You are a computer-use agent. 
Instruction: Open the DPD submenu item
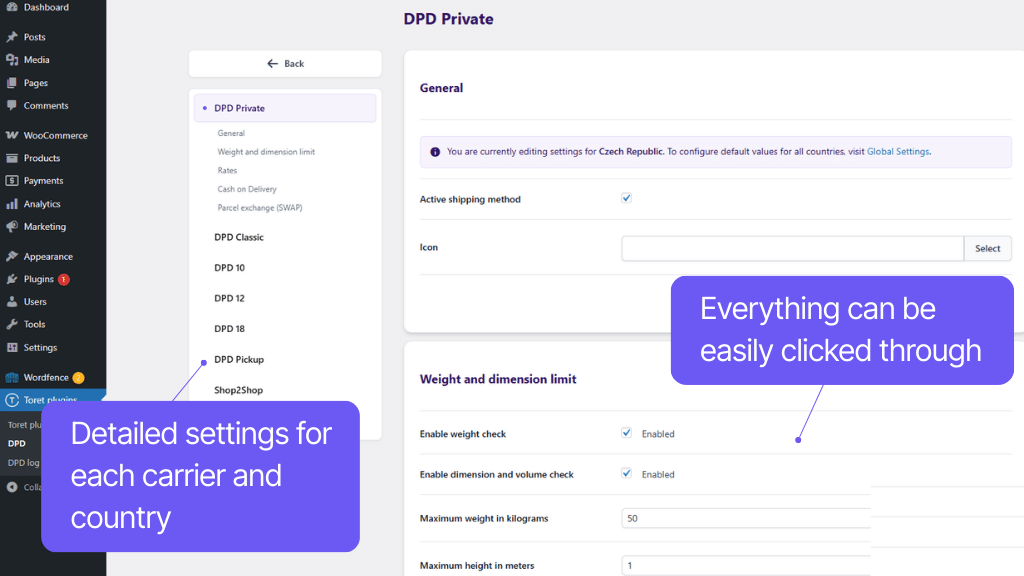(x=16, y=443)
